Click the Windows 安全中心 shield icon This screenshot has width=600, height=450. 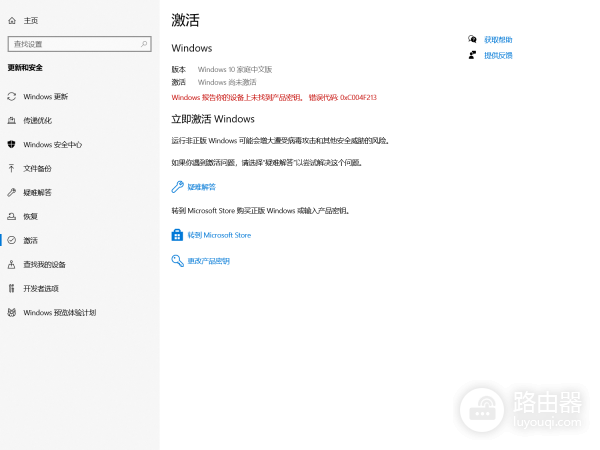(12, 144)
